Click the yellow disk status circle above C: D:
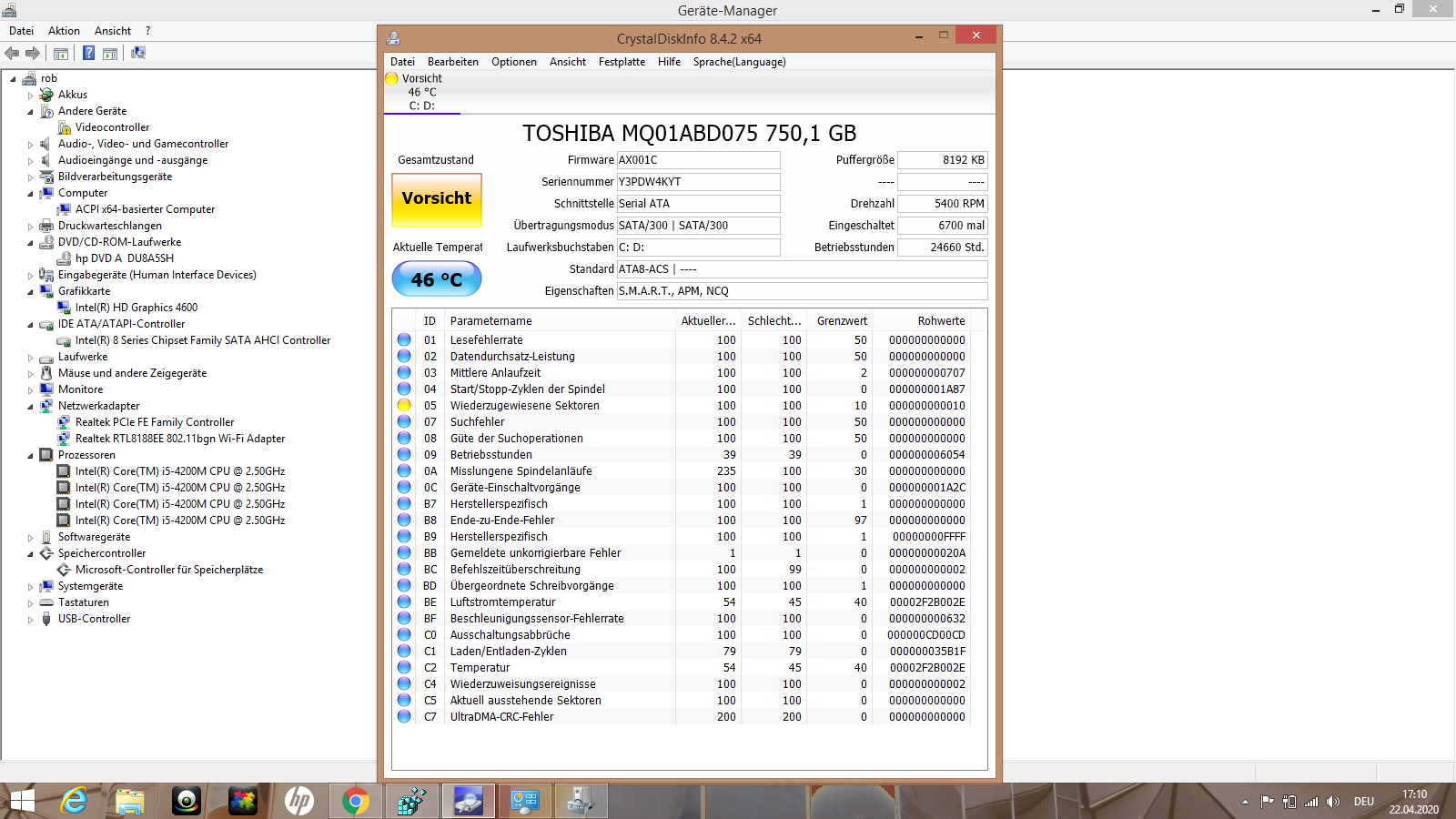 (x=391, y=78)
